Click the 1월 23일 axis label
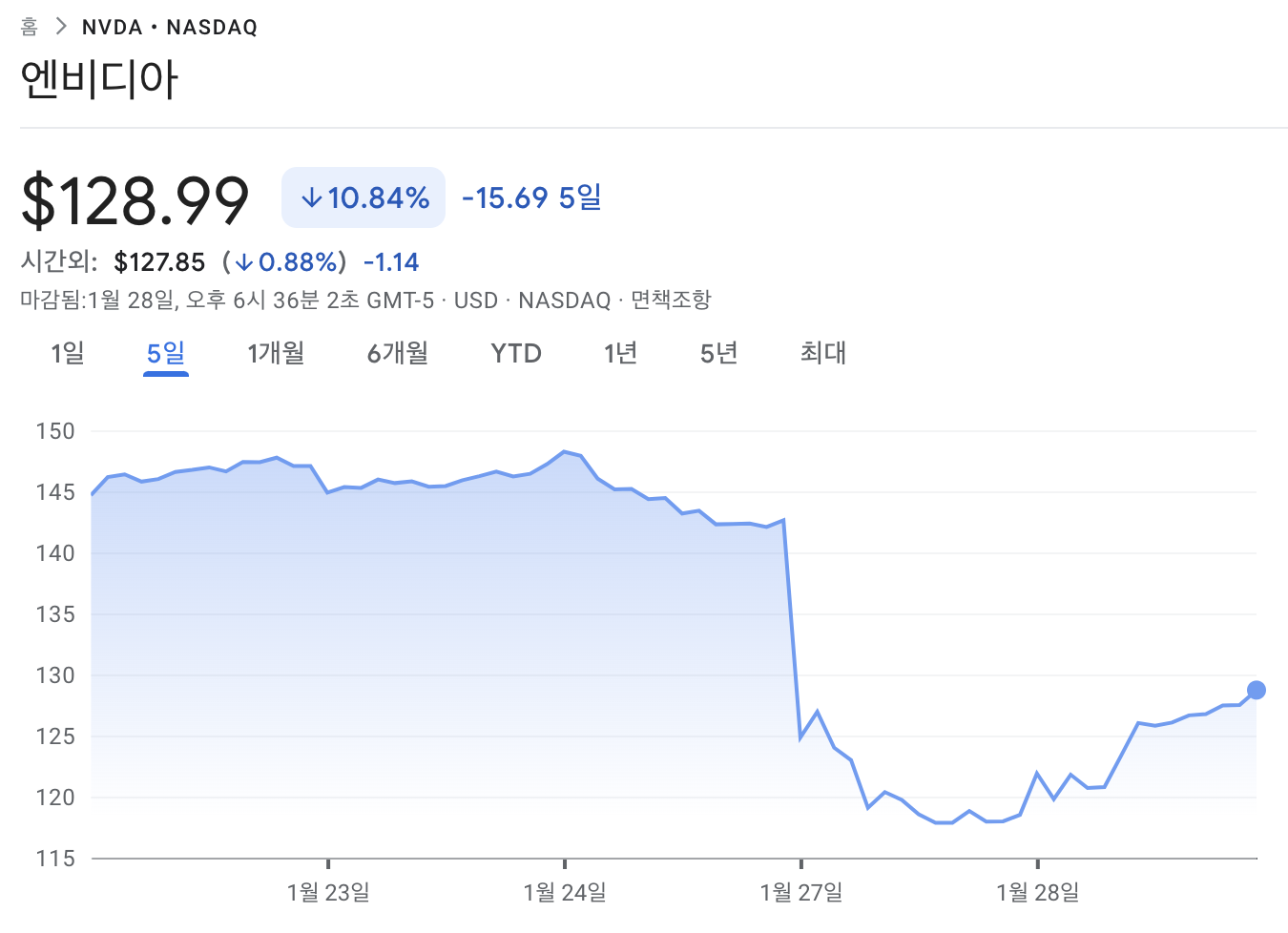Screen dimensions: 1288x933 tap(328, 893)
